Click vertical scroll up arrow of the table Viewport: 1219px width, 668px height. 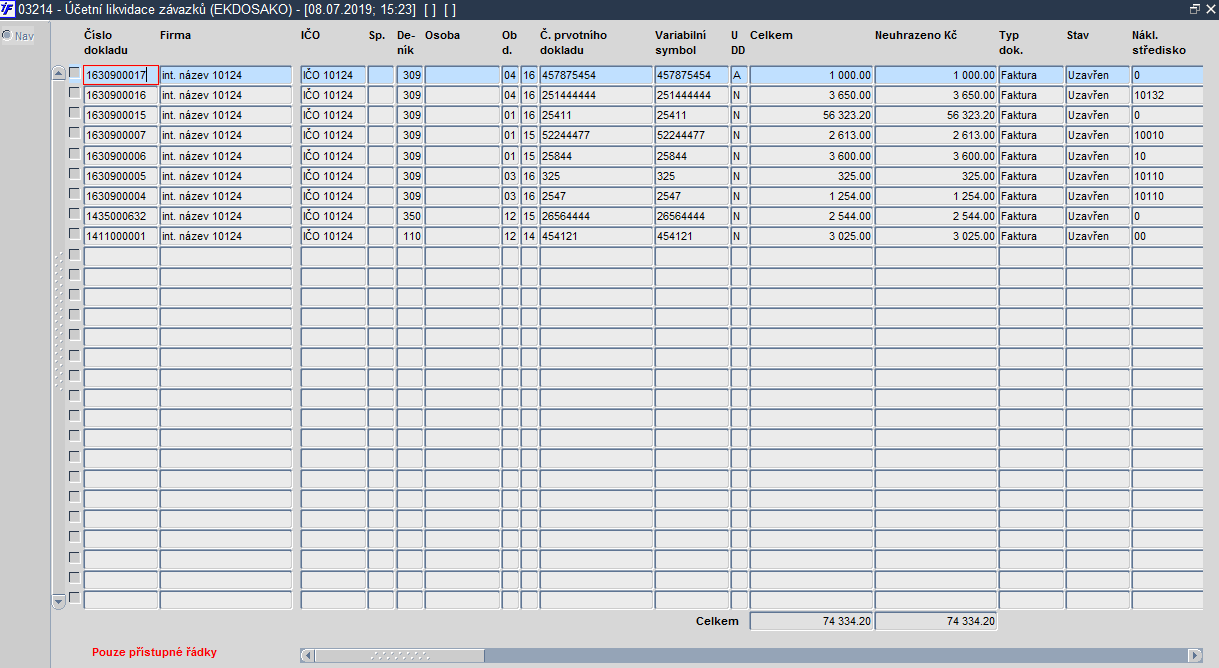coord(58,74)
